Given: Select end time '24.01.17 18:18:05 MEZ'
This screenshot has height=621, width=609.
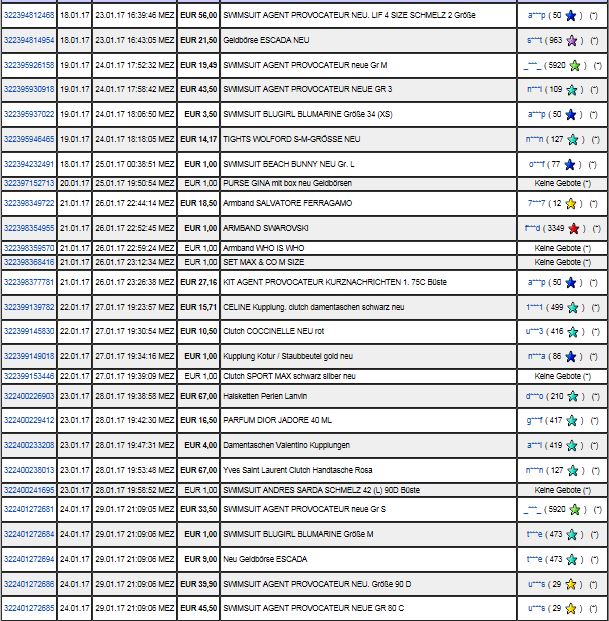Looking at the screenshot, I should (135, 139).
